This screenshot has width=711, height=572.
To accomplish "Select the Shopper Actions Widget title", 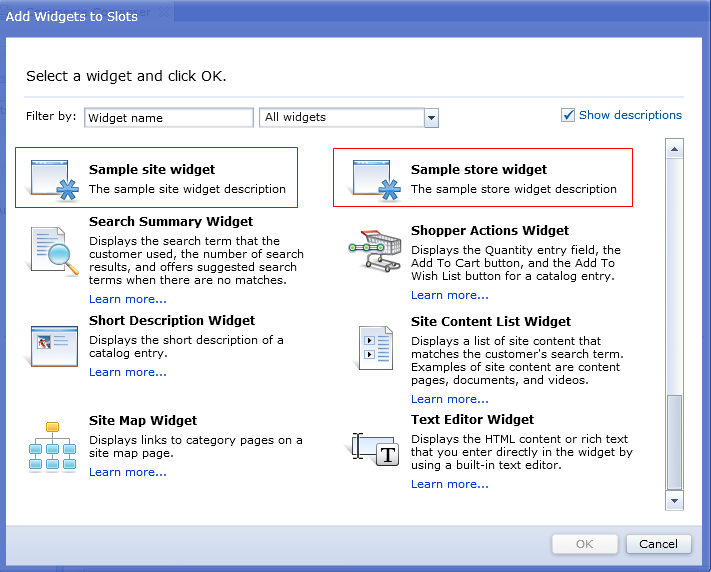I will tap(490, 230).
